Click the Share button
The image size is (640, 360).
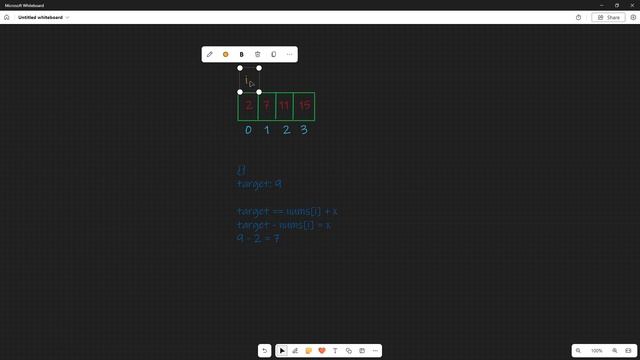[x=608, y=18]
